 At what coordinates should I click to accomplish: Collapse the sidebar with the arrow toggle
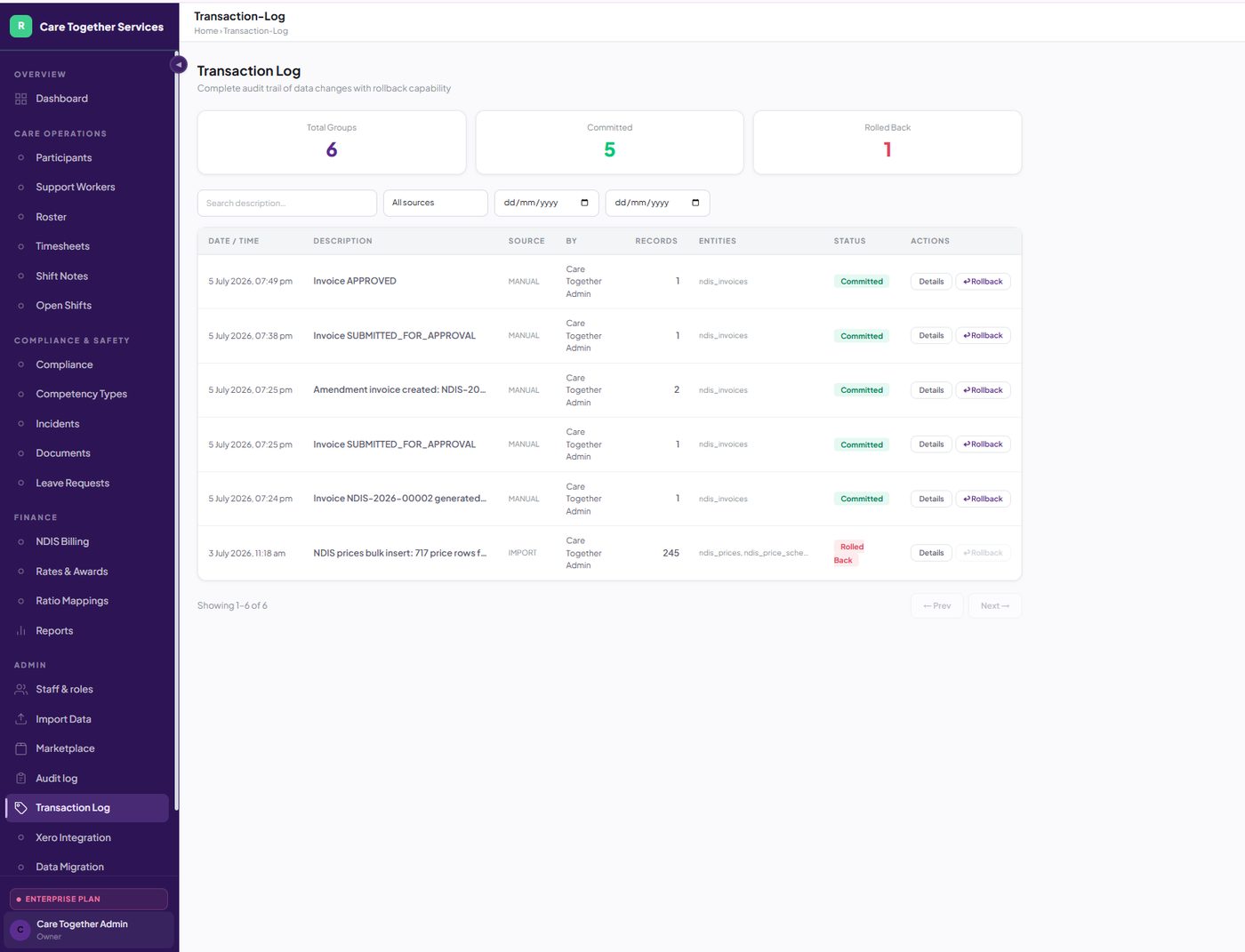178,64
